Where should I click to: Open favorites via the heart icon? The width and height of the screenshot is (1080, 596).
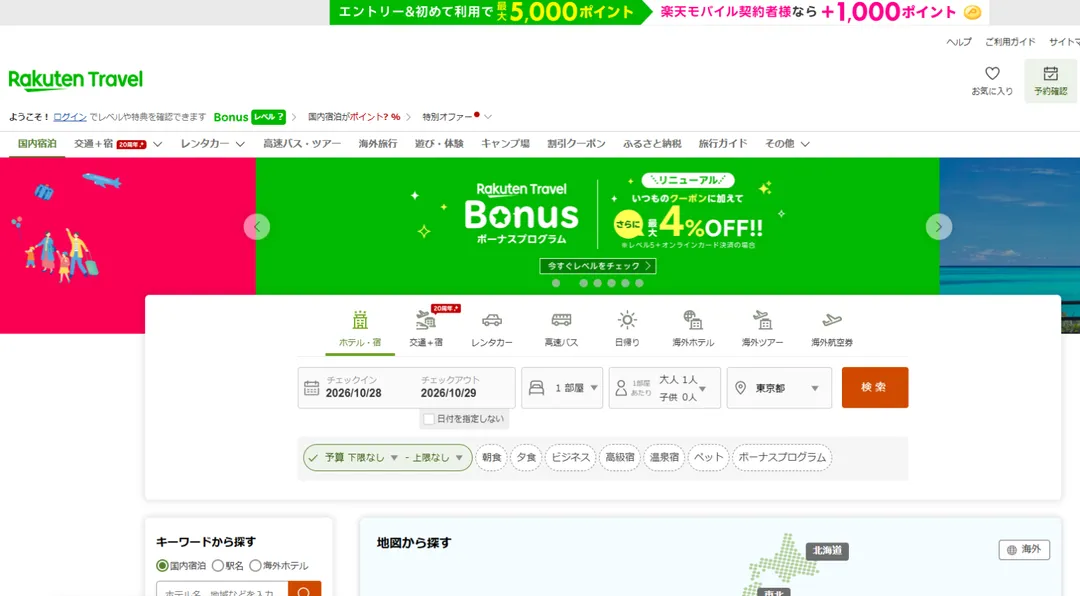click(x=992, y=74)
